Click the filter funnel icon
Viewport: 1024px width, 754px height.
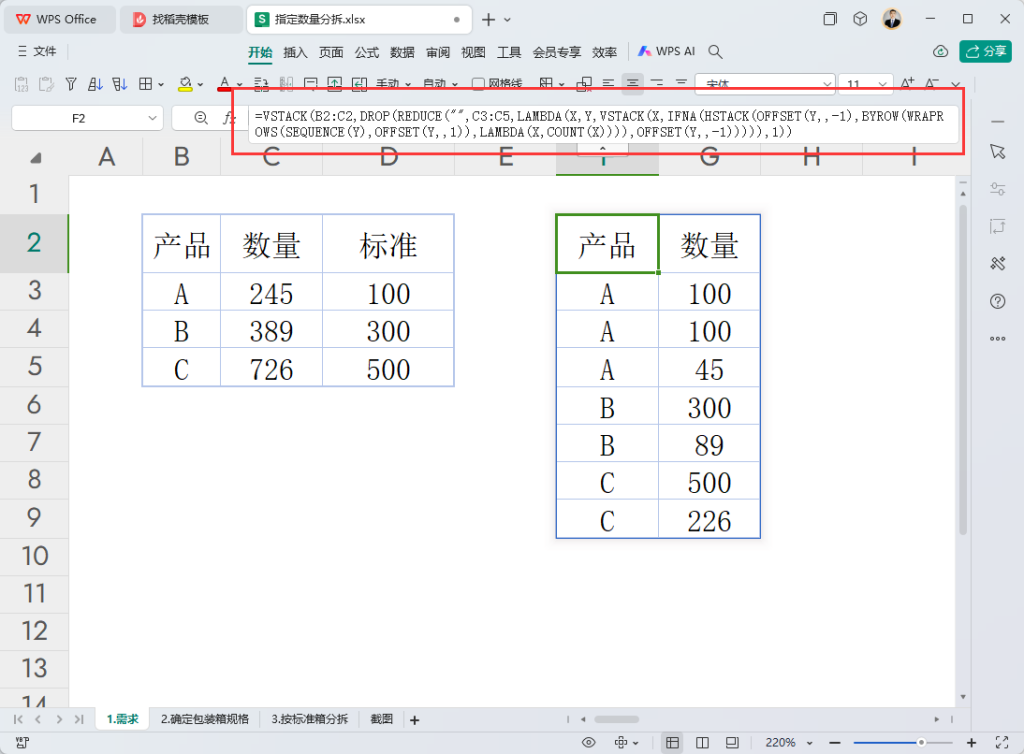[x=71, y=84]
